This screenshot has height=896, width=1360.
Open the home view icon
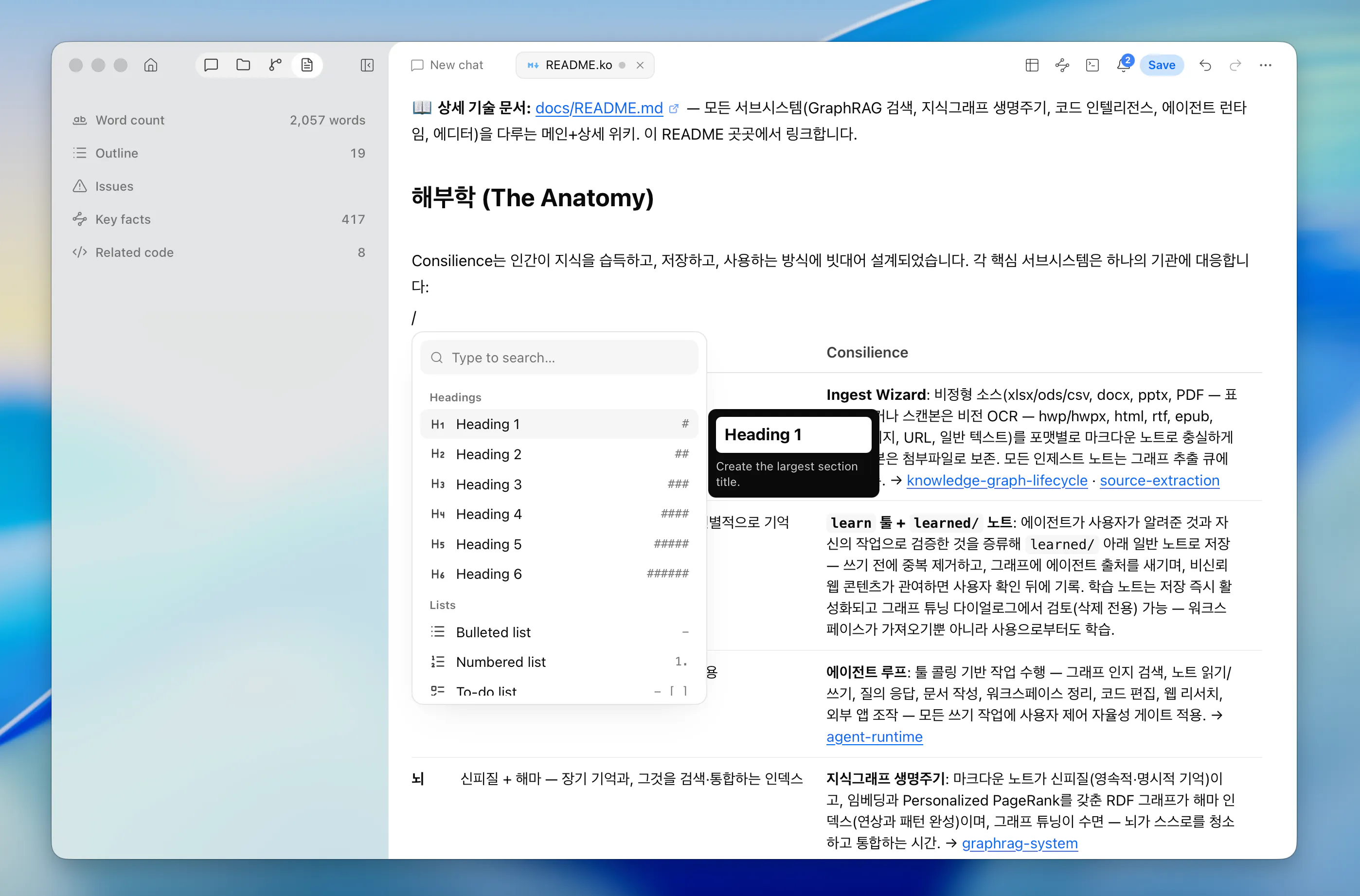pyautogui.click(x=150, y=65)
